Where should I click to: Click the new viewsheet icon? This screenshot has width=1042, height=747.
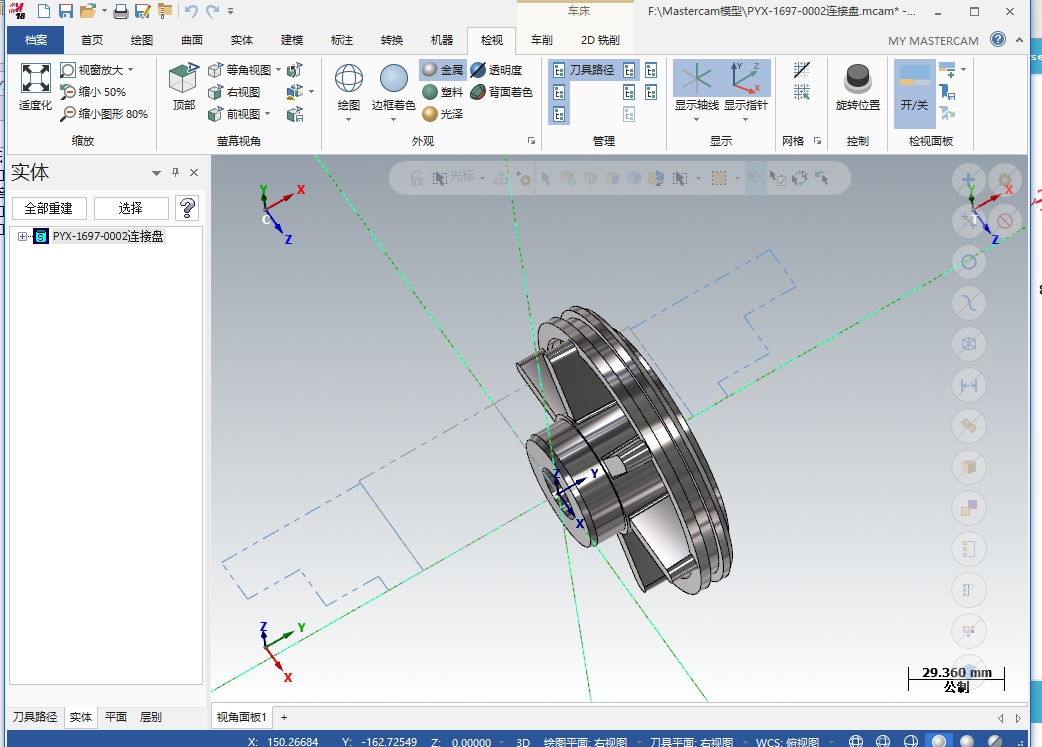947,69
